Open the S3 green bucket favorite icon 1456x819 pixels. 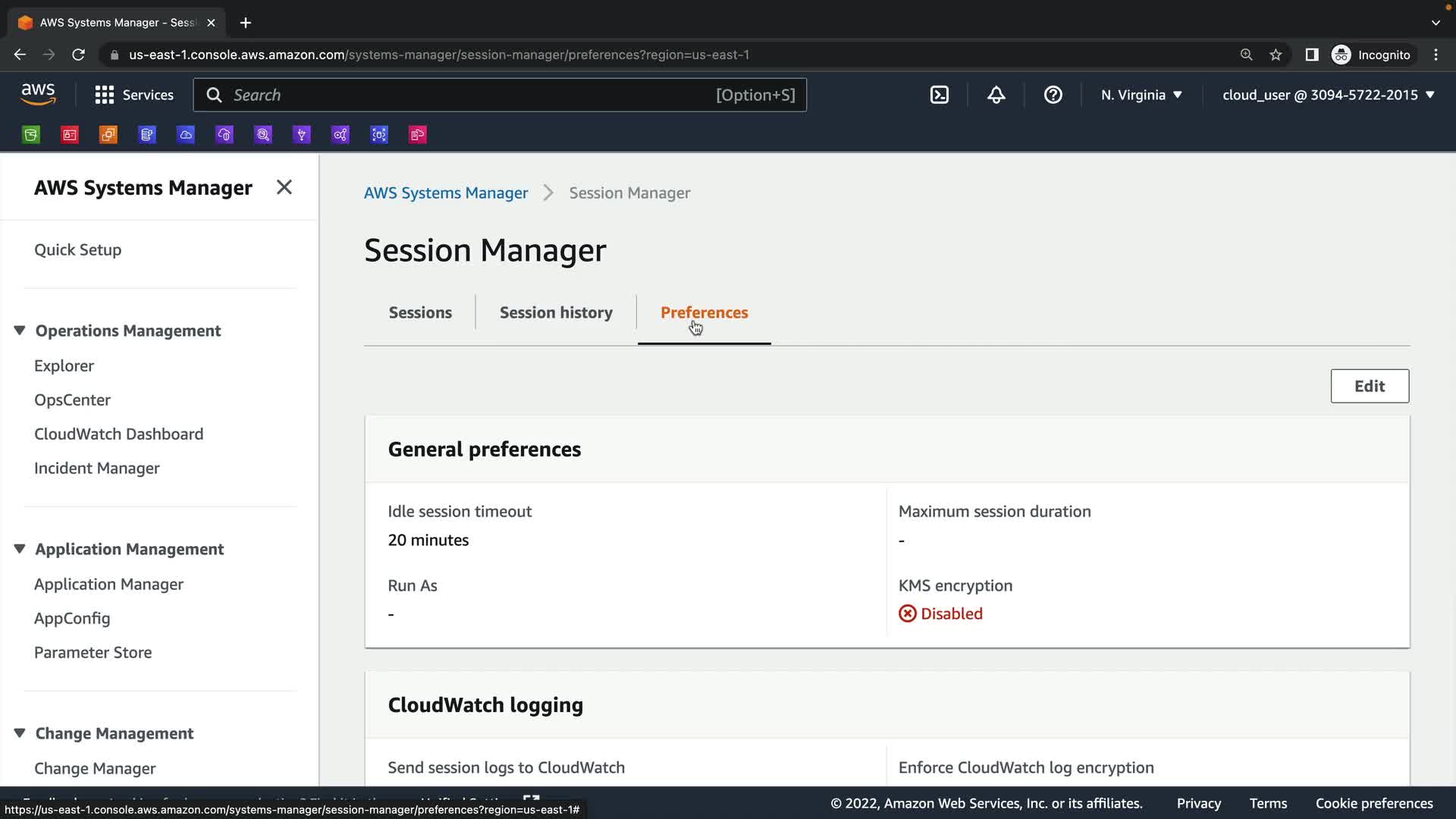(x=31, y=135)
